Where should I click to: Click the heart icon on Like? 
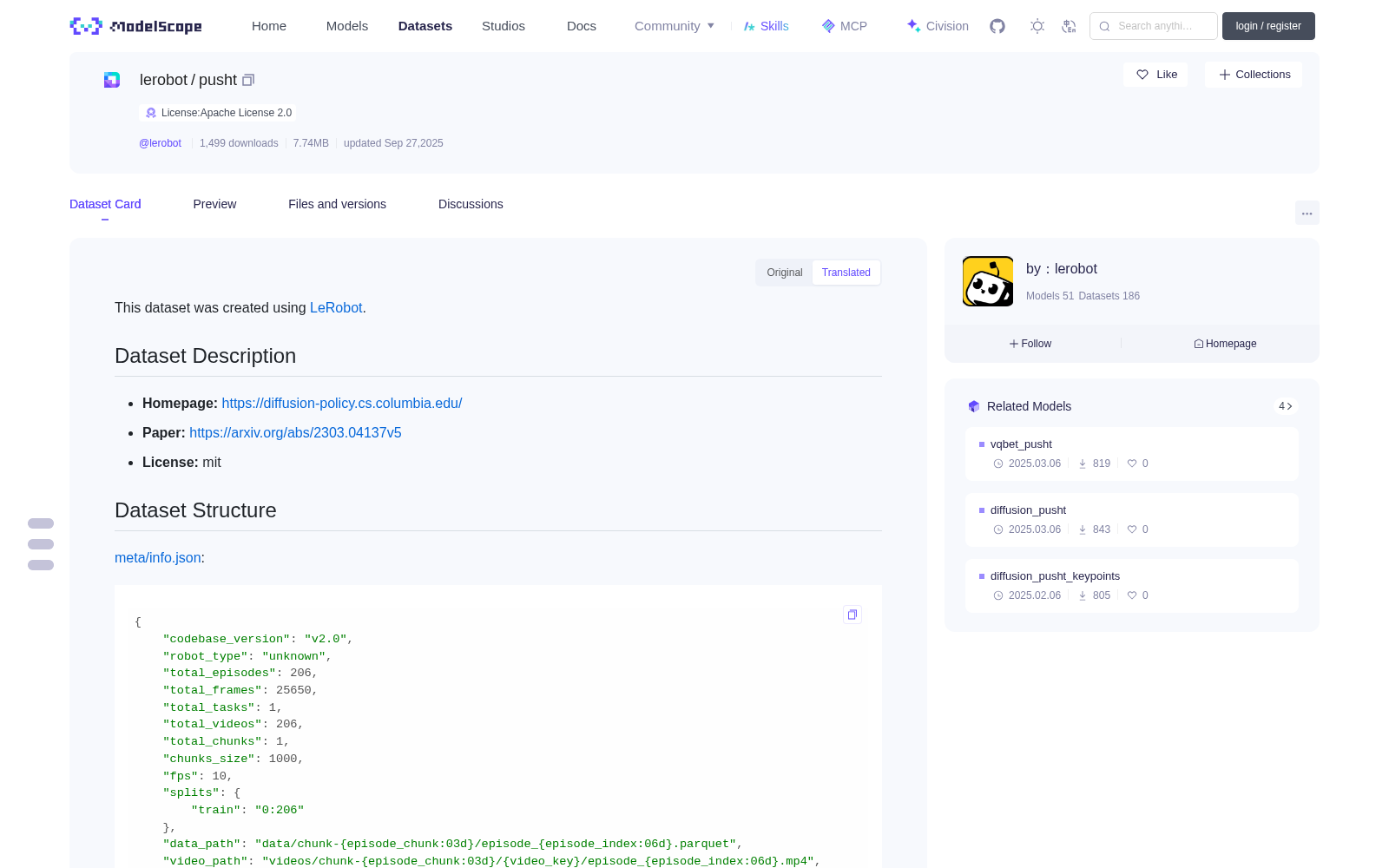pyautogui.click(x=1142, y=75)
